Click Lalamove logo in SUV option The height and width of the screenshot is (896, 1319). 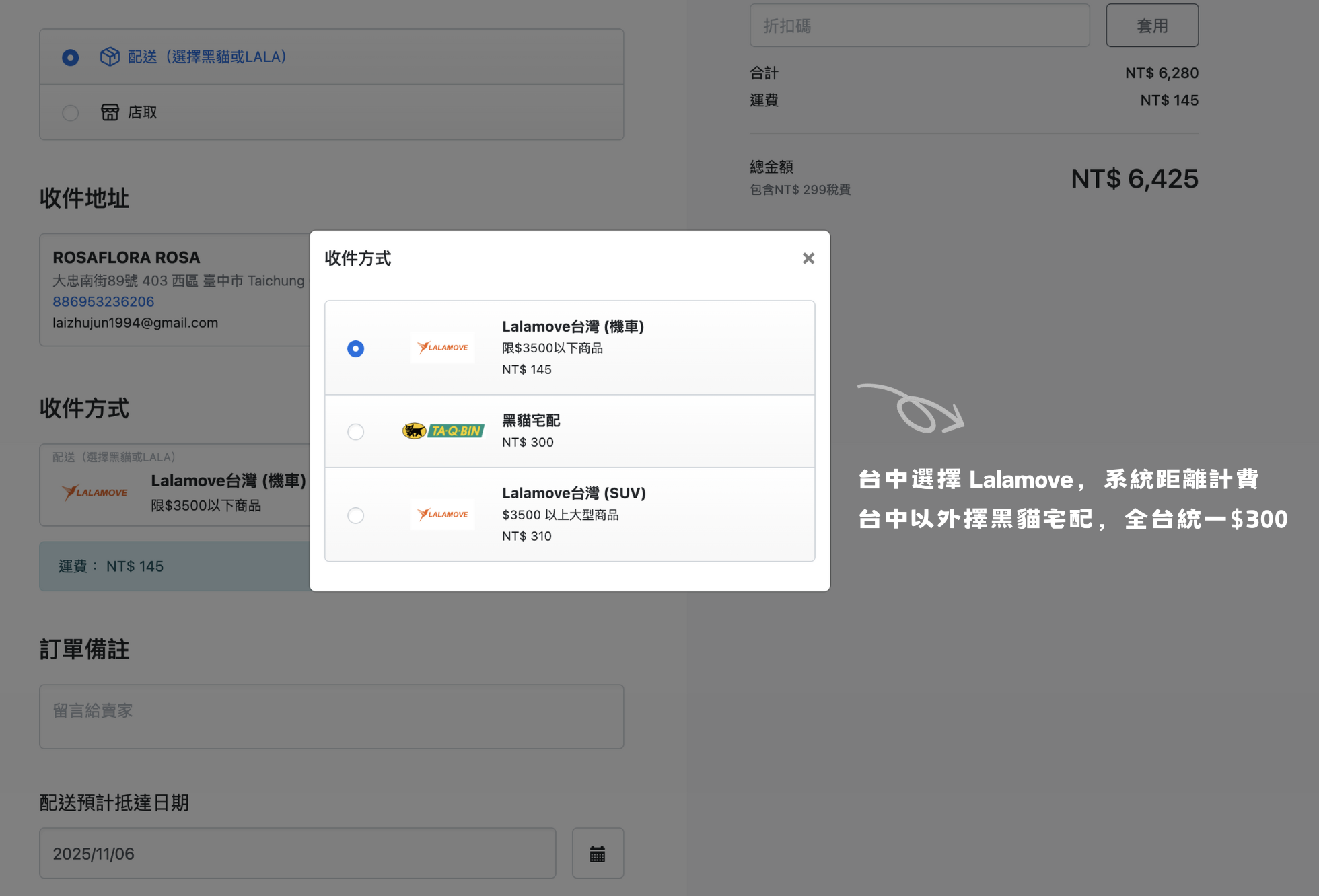click(x=442, y=515)
